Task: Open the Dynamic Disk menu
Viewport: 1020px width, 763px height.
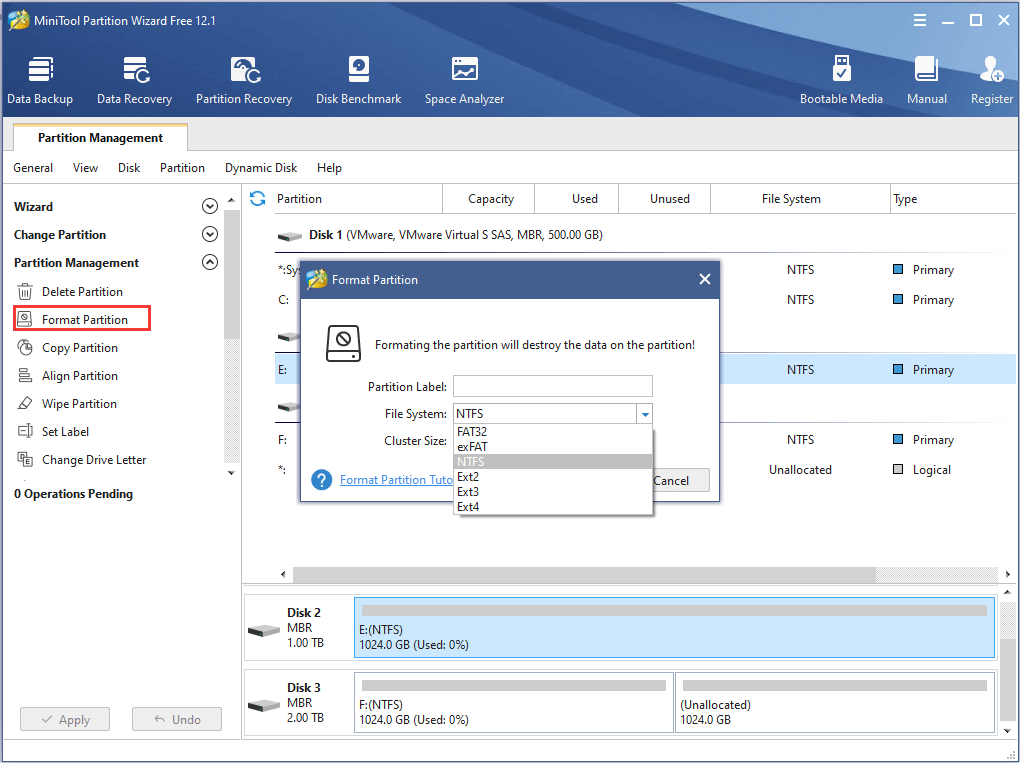Action: click(261, 168)
